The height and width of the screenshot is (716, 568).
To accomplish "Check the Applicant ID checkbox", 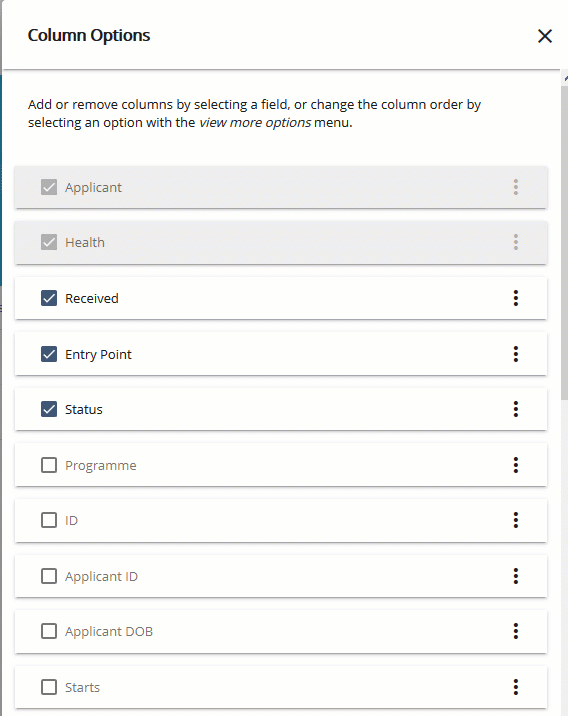I will point(49,576).
